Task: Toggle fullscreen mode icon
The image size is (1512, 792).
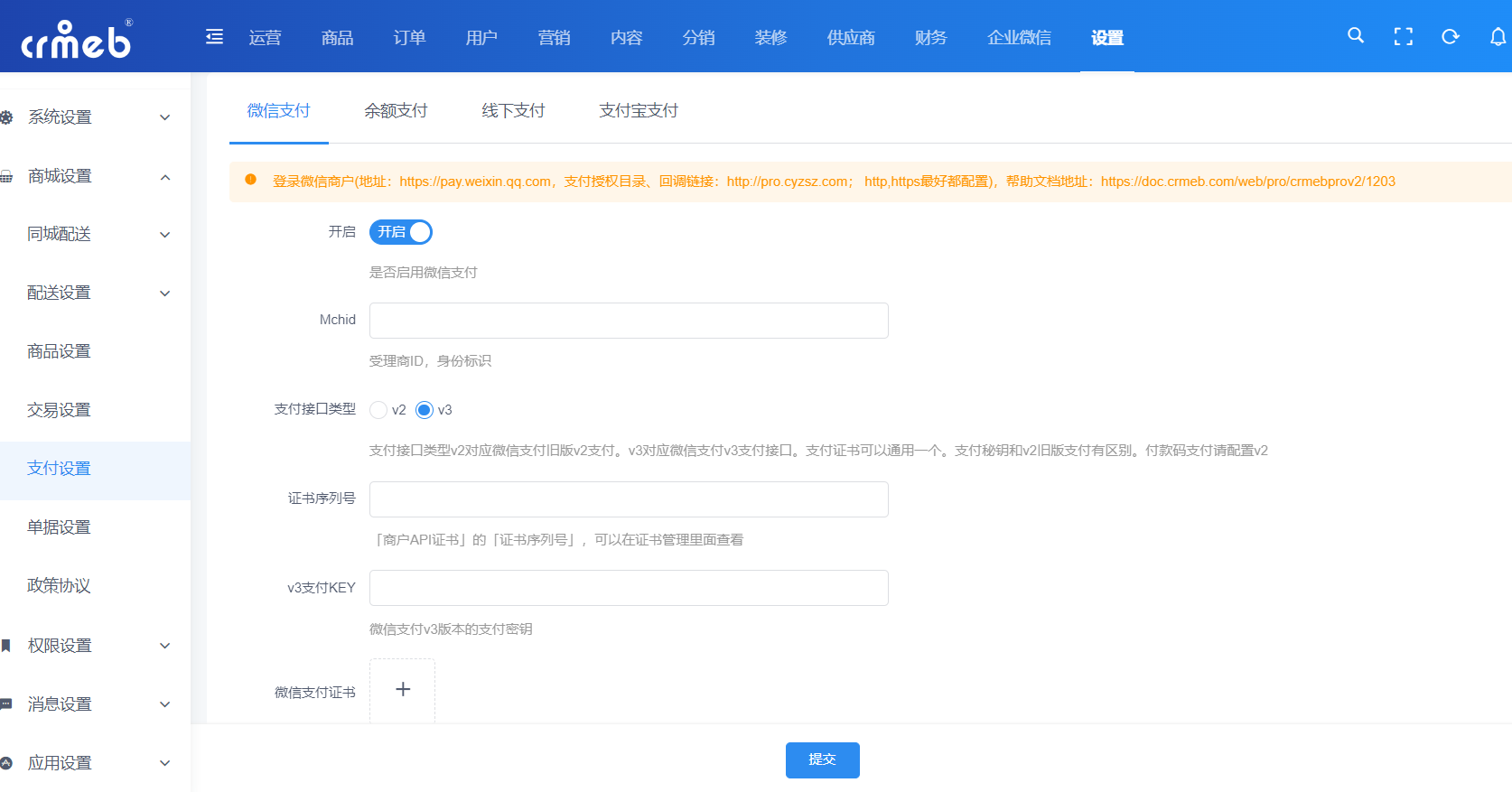Action: (x=1403, y=37)
